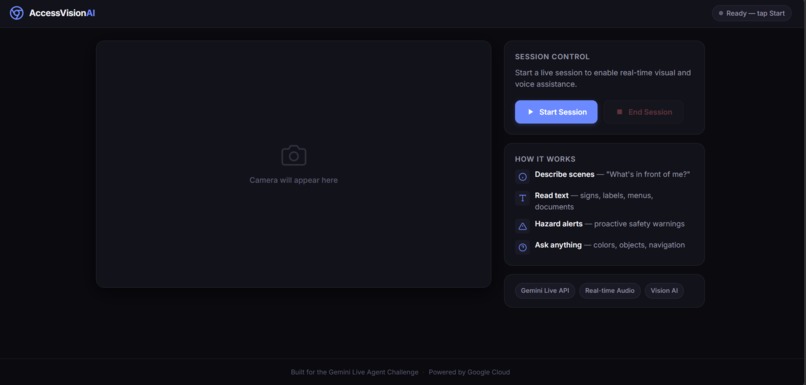Click the camera preview area
Viewport: 806px width, 385px height.
coord(294,164)
